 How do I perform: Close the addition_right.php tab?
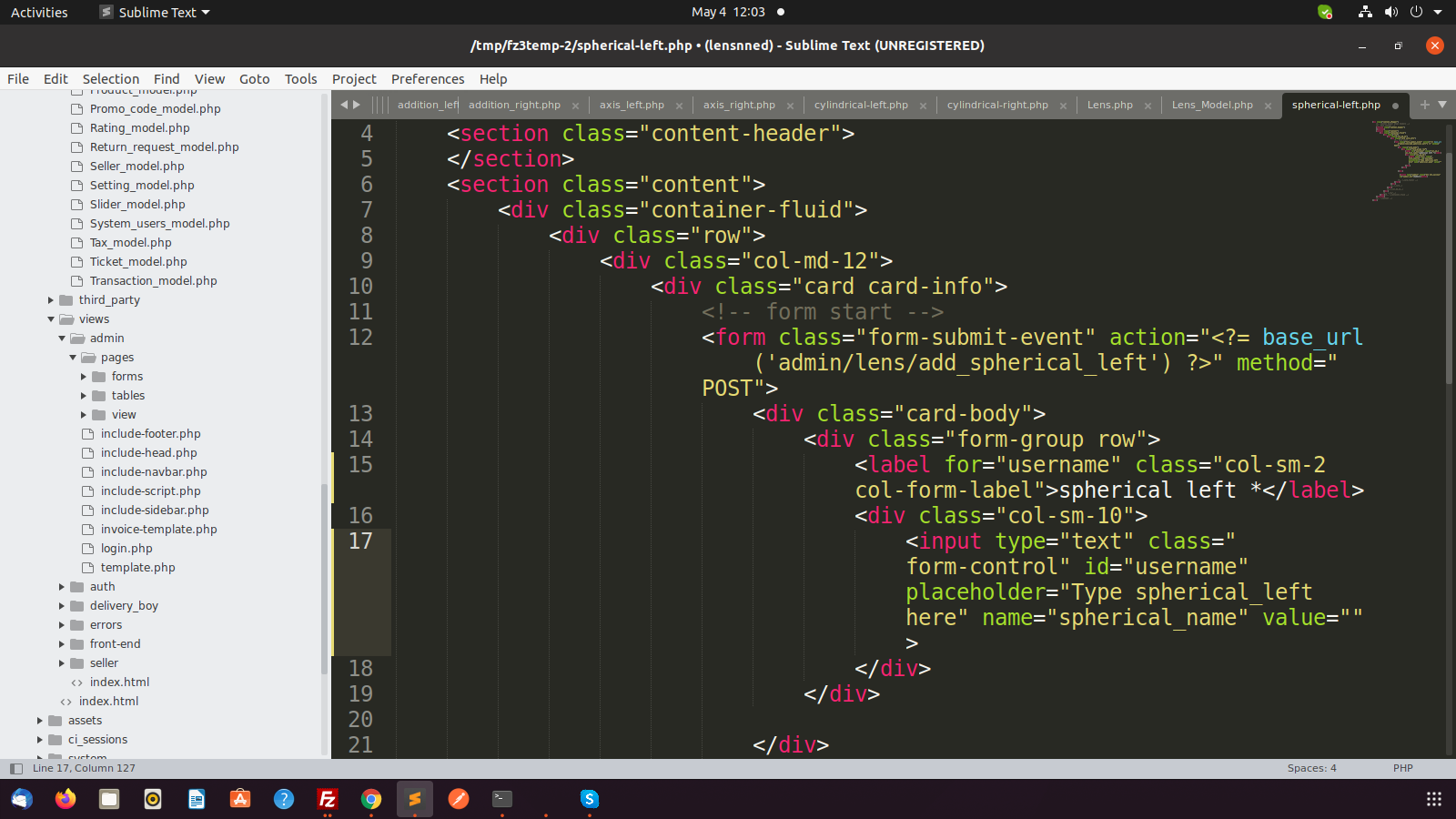pyautogui.click(x=575, y=106)
